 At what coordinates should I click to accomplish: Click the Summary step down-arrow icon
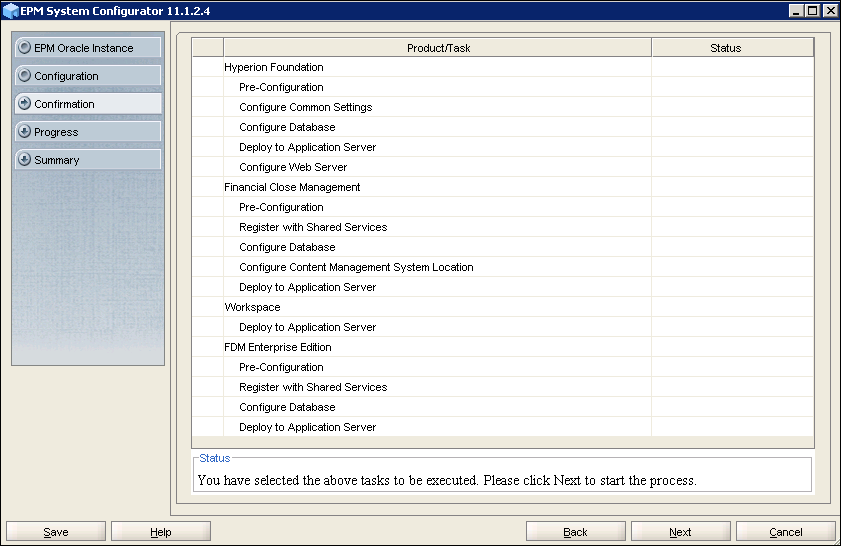tap(24, 159)
